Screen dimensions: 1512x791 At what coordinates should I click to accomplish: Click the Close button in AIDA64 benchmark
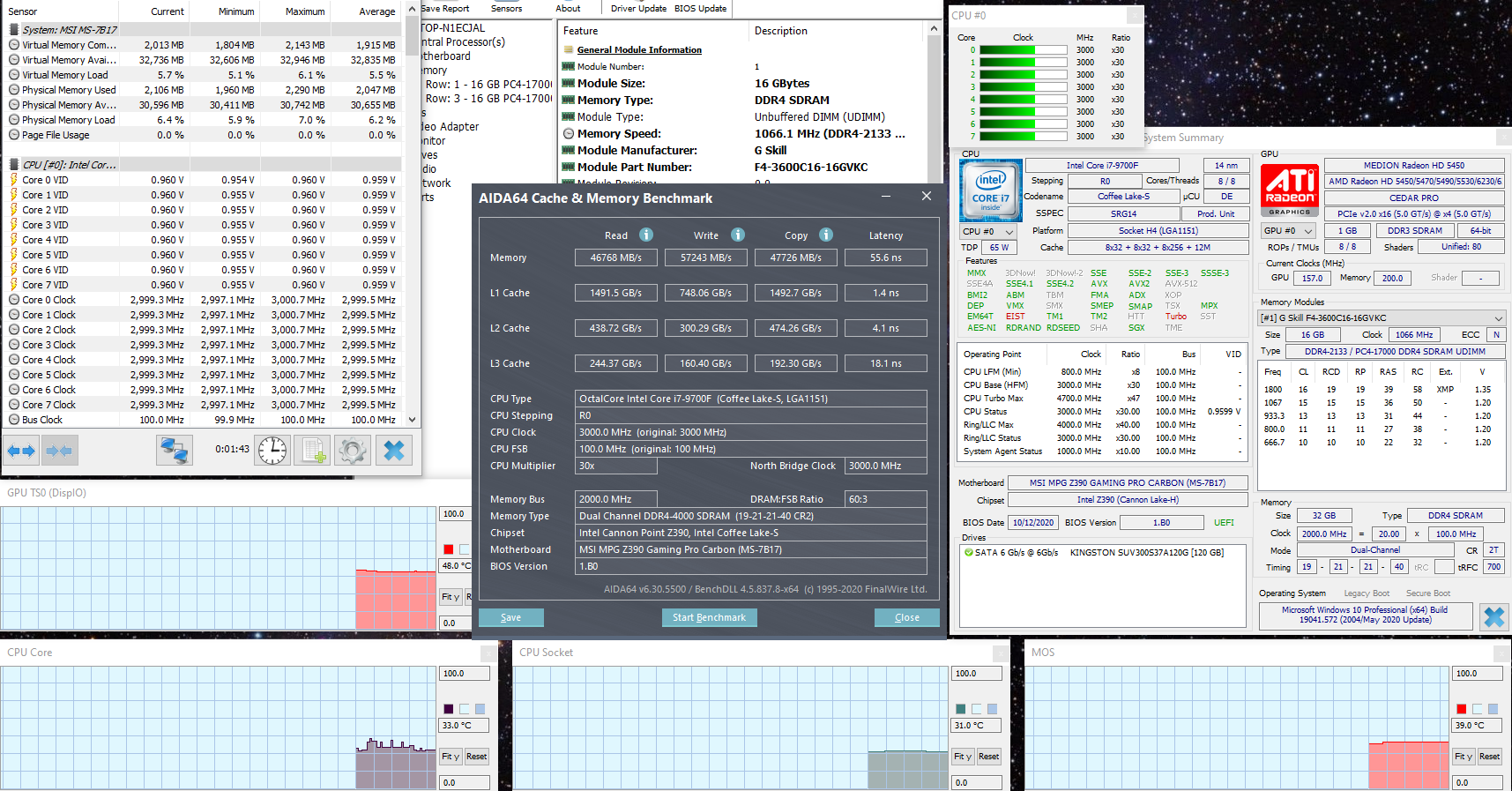tap(906, 617)
